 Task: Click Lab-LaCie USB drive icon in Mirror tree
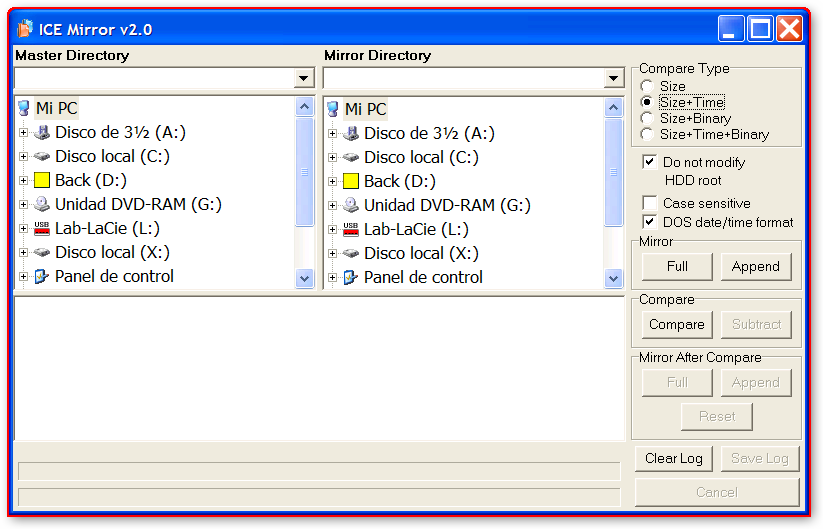[350, 229]
